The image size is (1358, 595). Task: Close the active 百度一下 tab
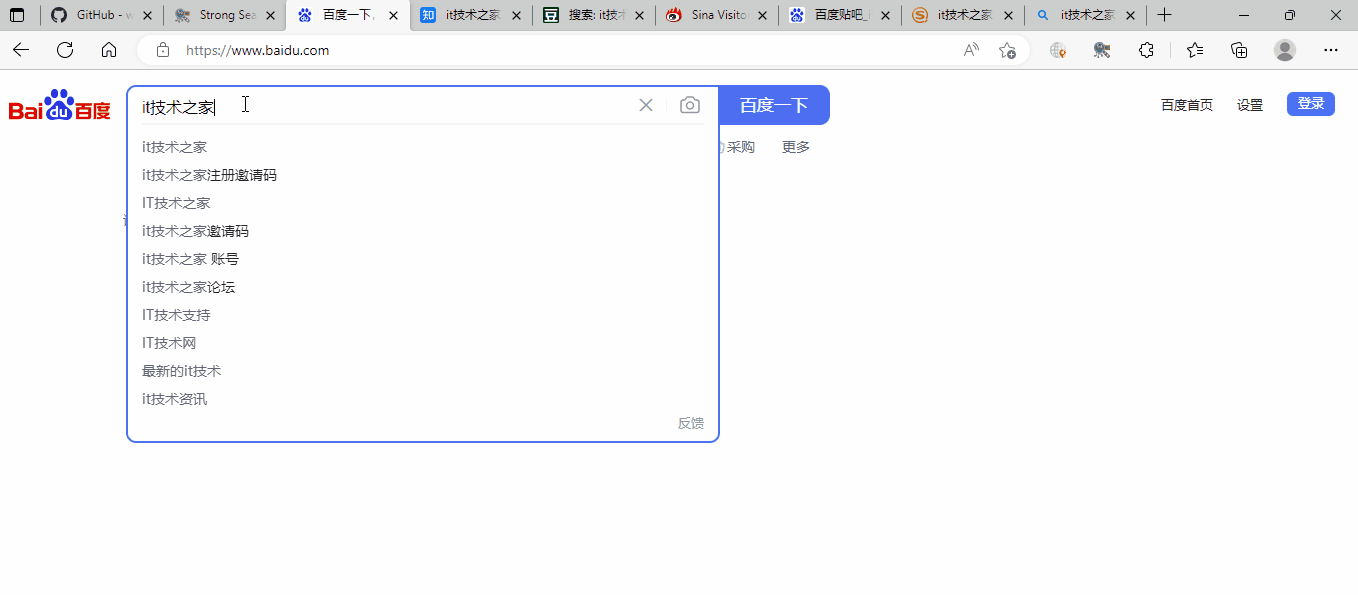tap(393, 16)
